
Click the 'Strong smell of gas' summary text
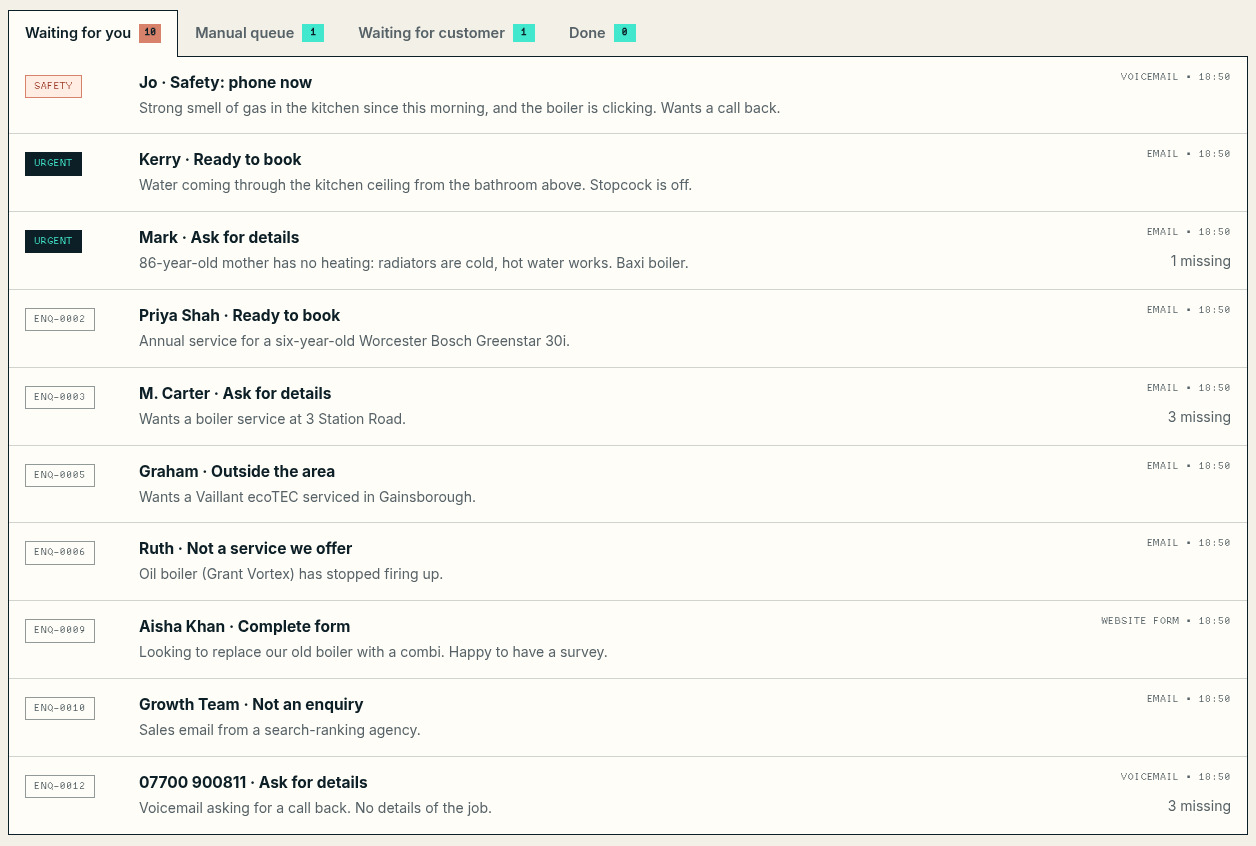tap(459, 108)
